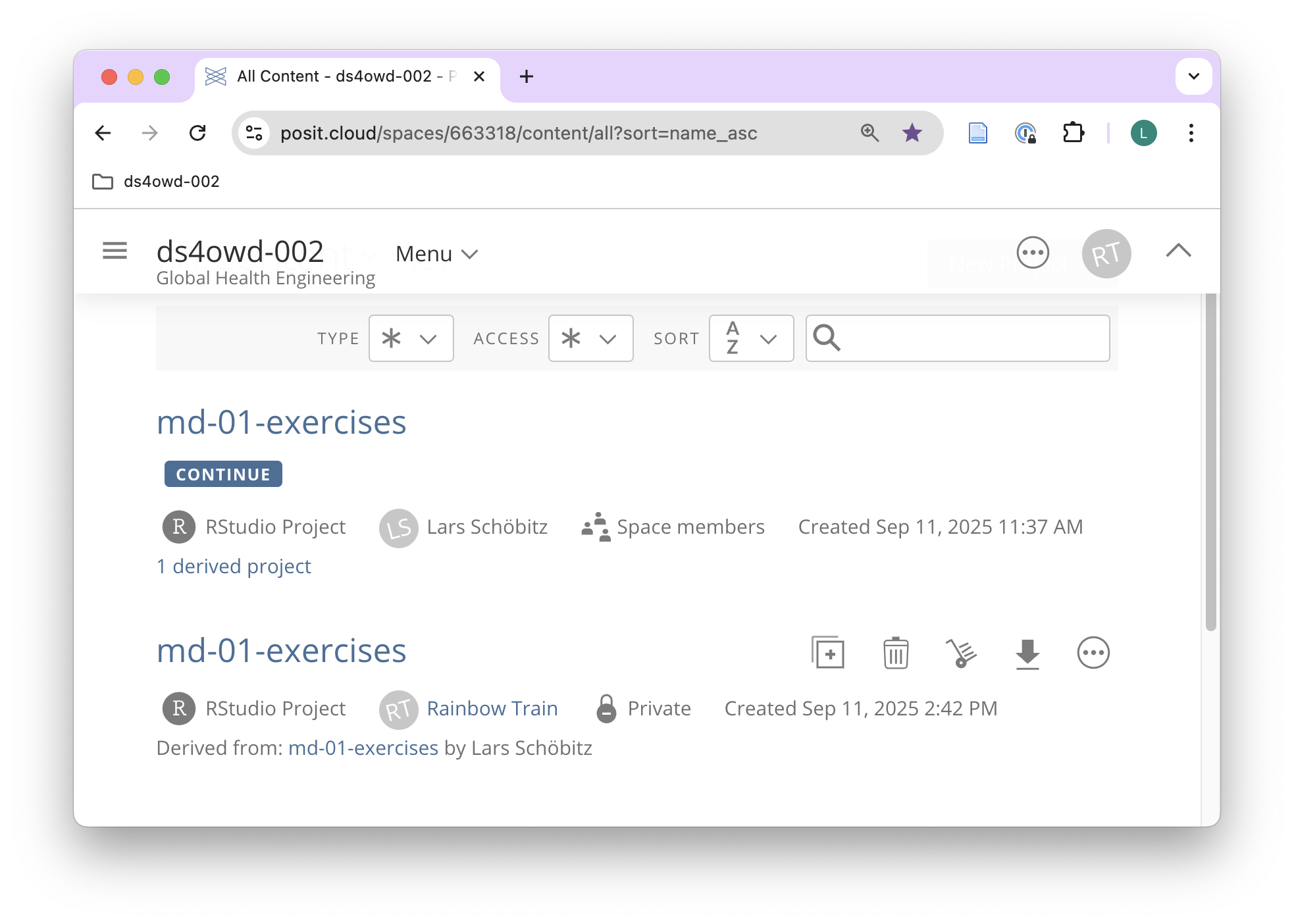1294x924 pixels.
Task: Open browser extensions puzzle icon
Action: (1073, 133)
